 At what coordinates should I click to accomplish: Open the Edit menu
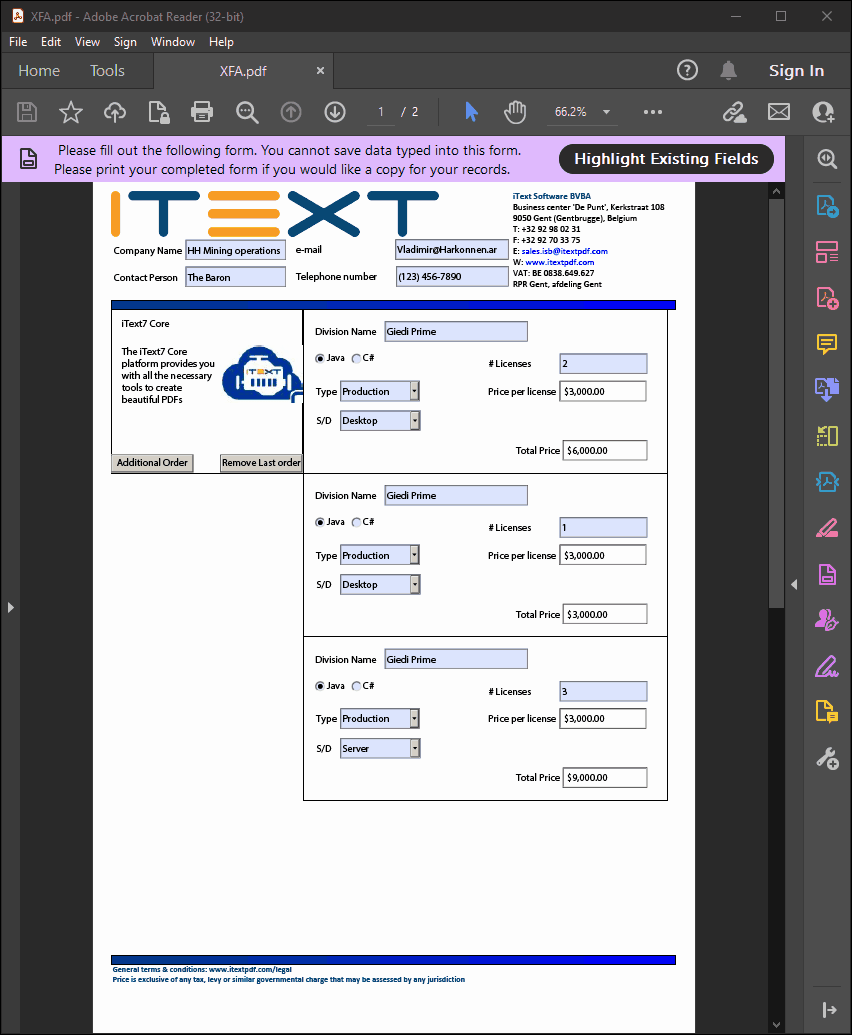50,42
